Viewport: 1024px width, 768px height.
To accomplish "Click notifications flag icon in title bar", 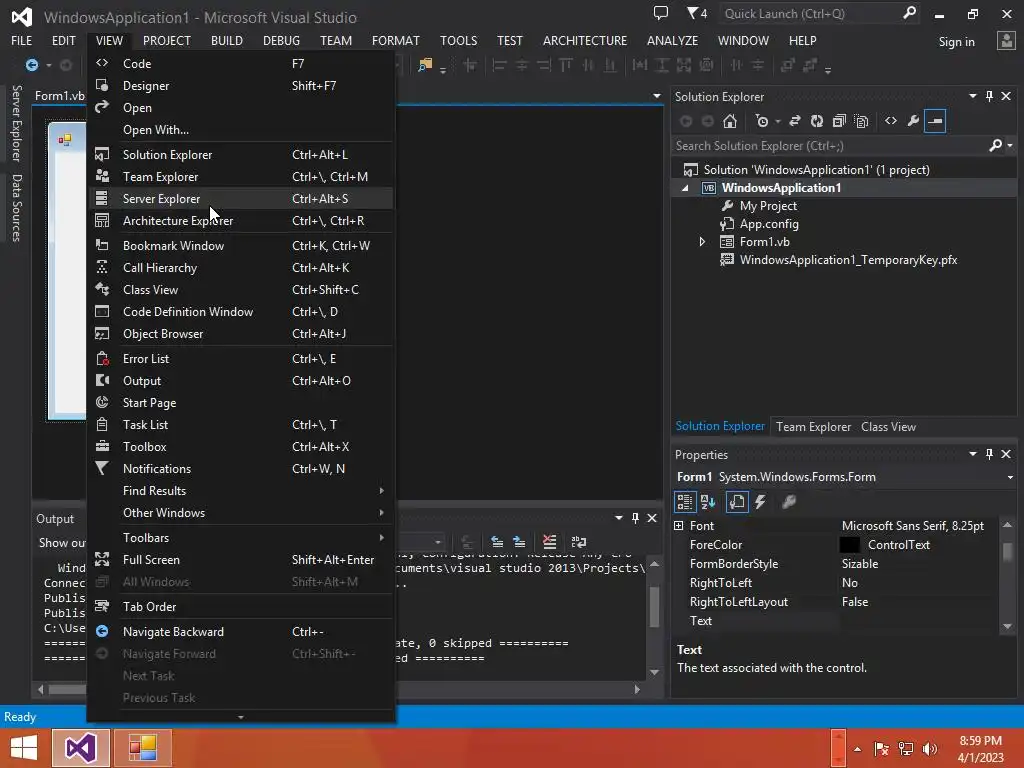I will point(696,13).
